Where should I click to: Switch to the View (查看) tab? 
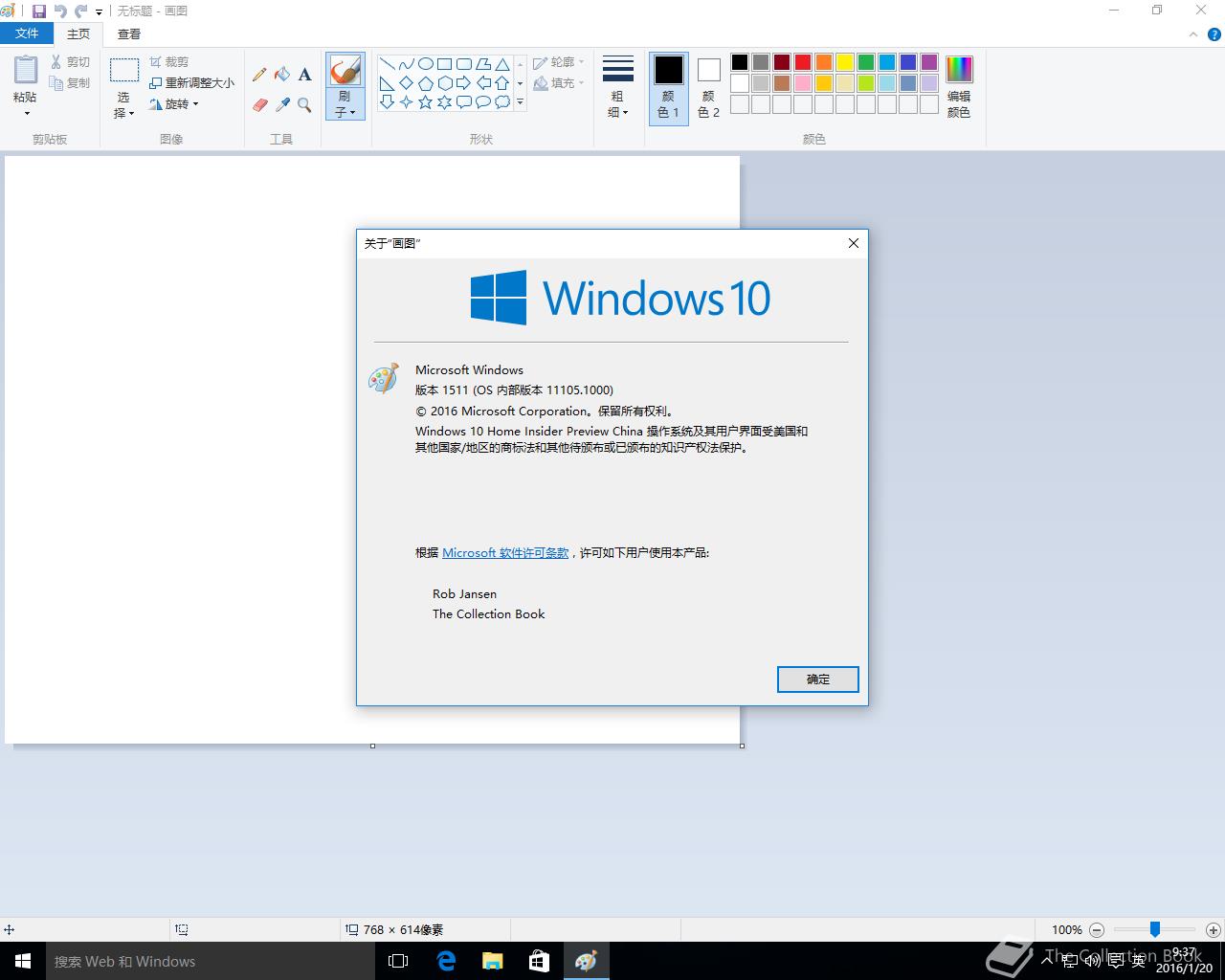(129, 33)
